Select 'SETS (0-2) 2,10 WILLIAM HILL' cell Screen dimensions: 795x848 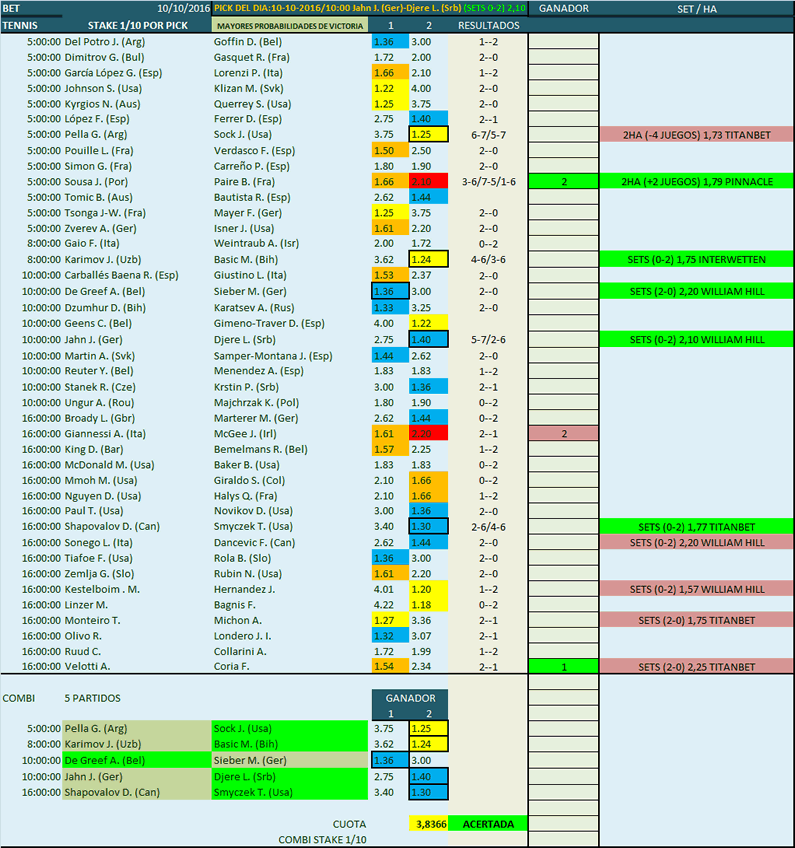(x=697, y=340)
